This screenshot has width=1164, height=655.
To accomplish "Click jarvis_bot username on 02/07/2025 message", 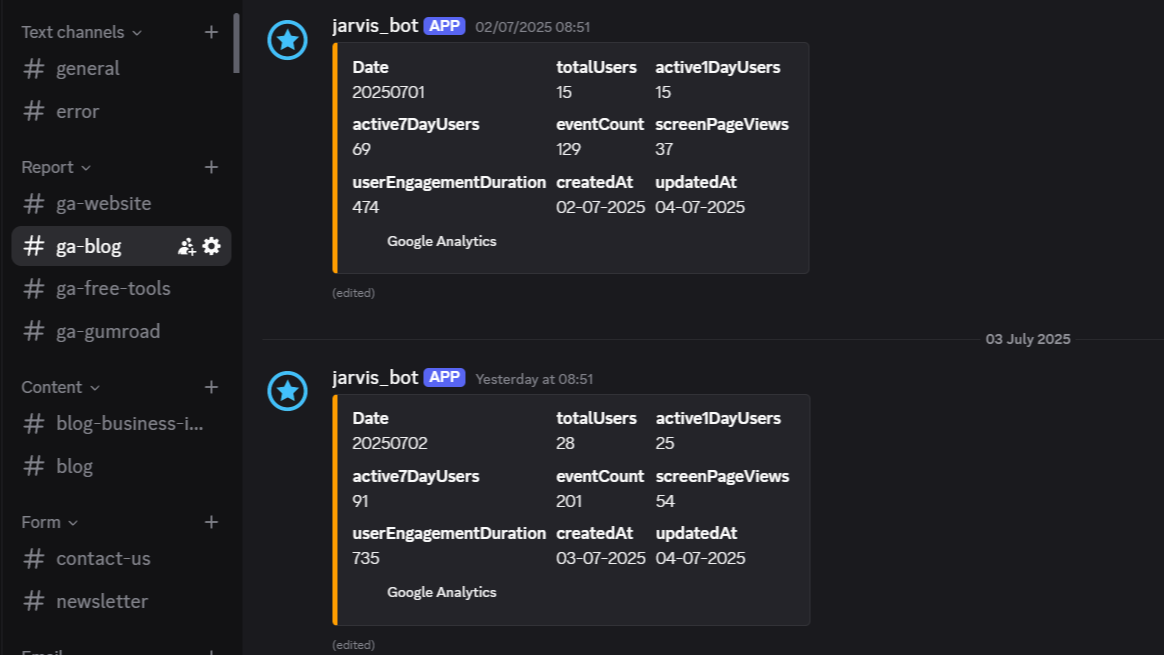I will [x=375, y=26].
